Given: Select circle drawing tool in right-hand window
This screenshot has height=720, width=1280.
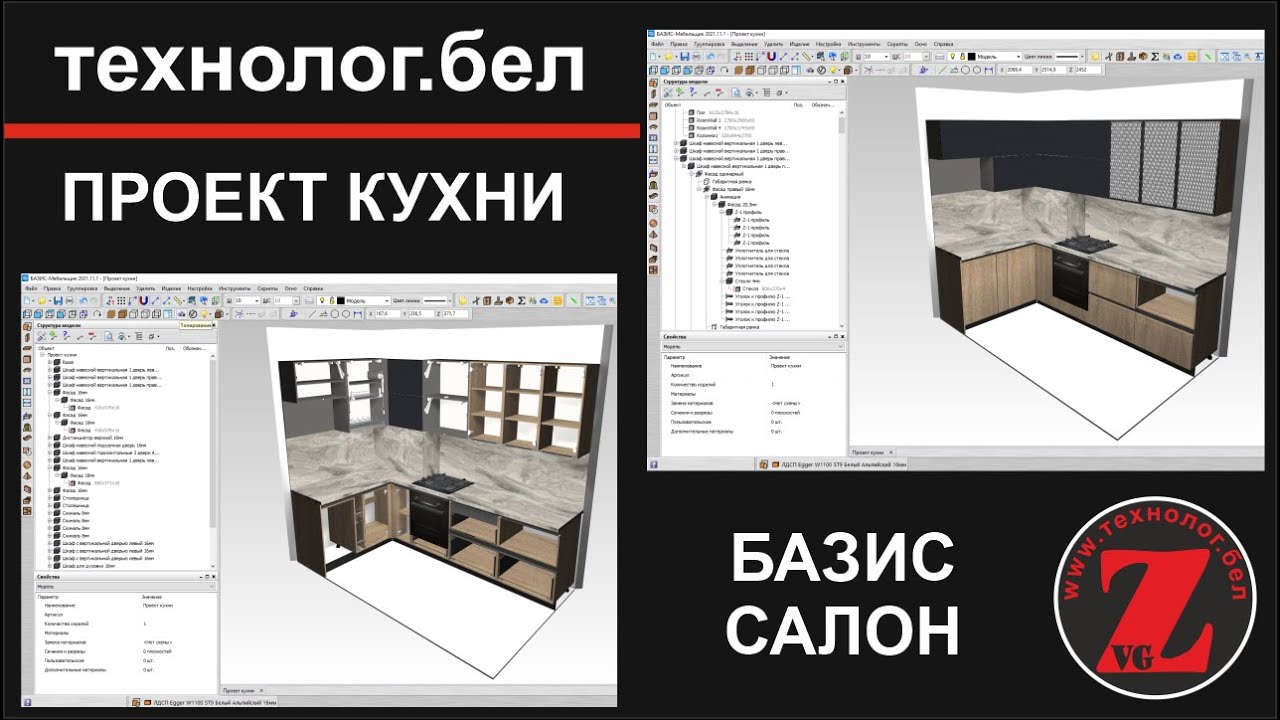Looking at the screenshot, I should point(965,70).
